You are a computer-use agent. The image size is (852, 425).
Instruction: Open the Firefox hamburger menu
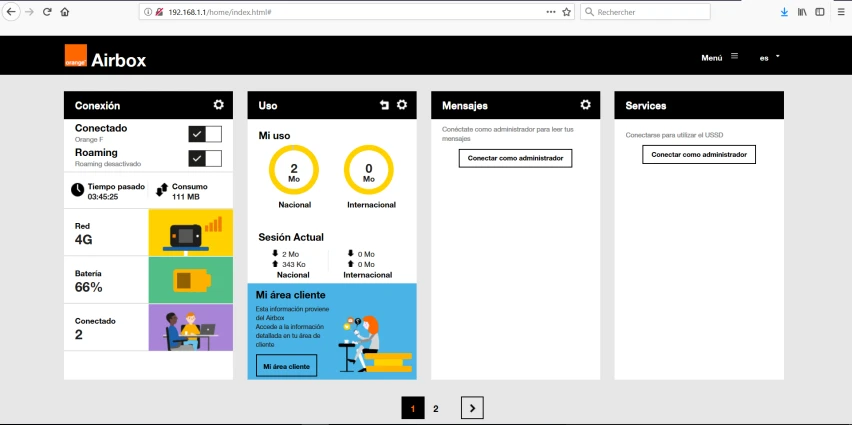click(x=841, y=12)
